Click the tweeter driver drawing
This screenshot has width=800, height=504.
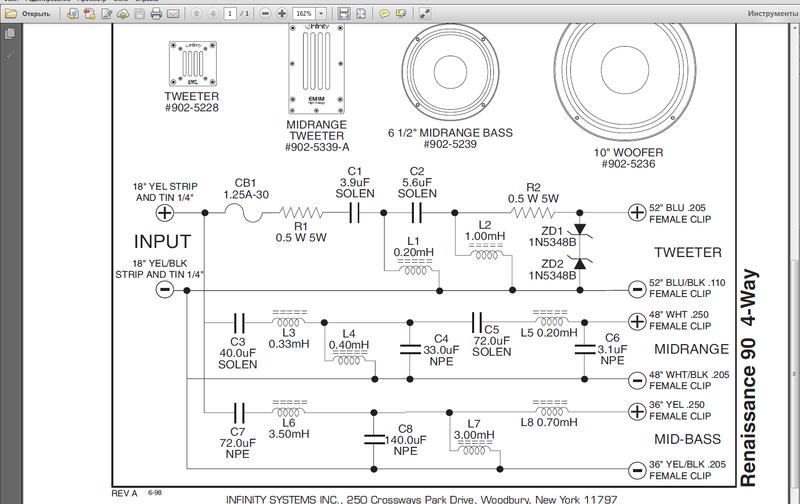[x=193, y=64]
